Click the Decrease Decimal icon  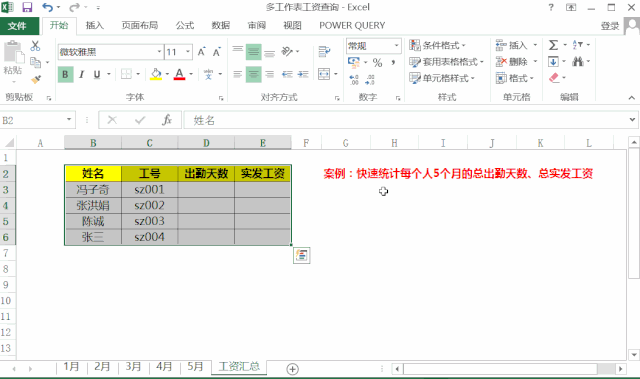(x=370, y=79)
